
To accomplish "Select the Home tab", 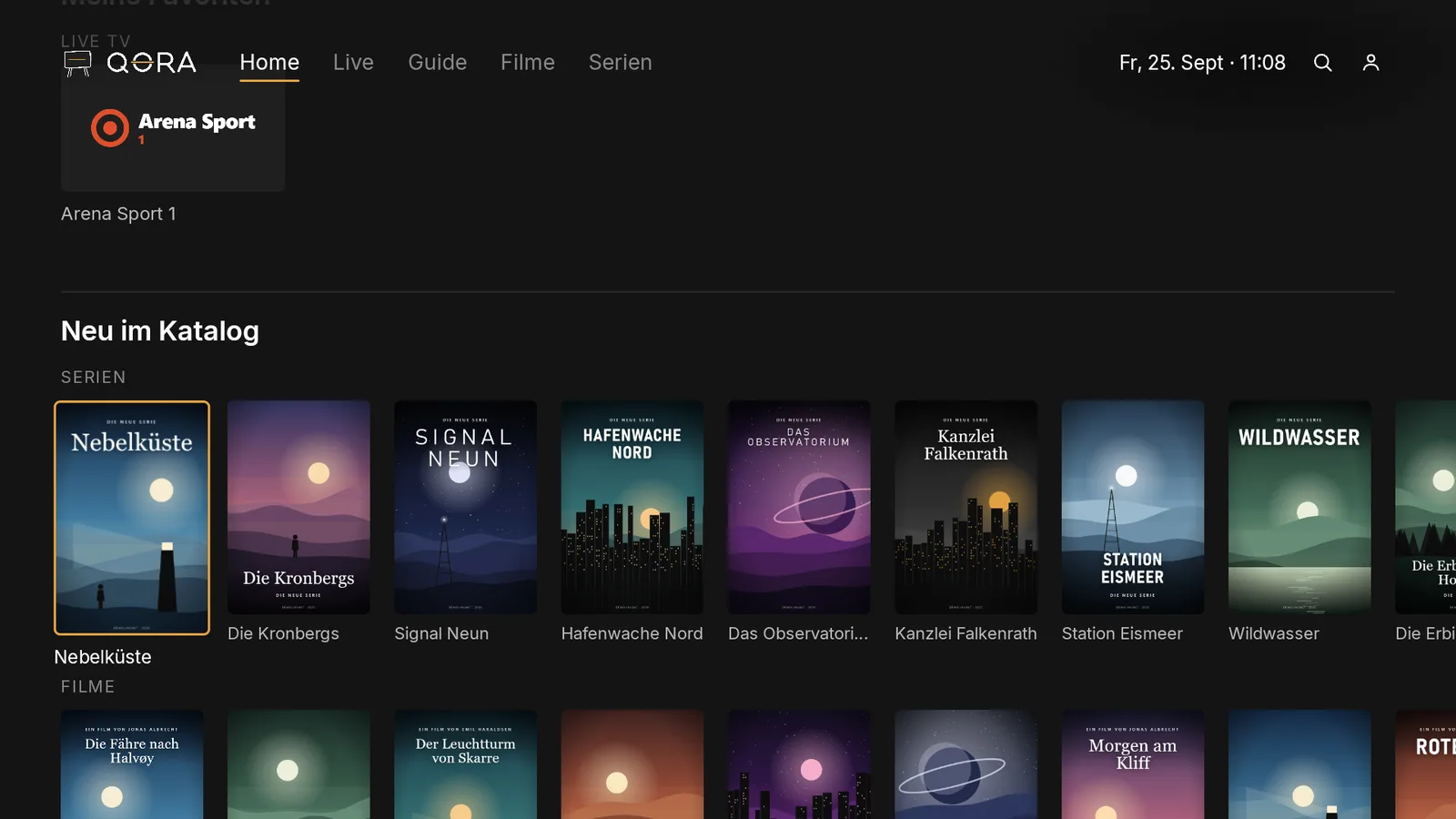I will coord(269,63).
